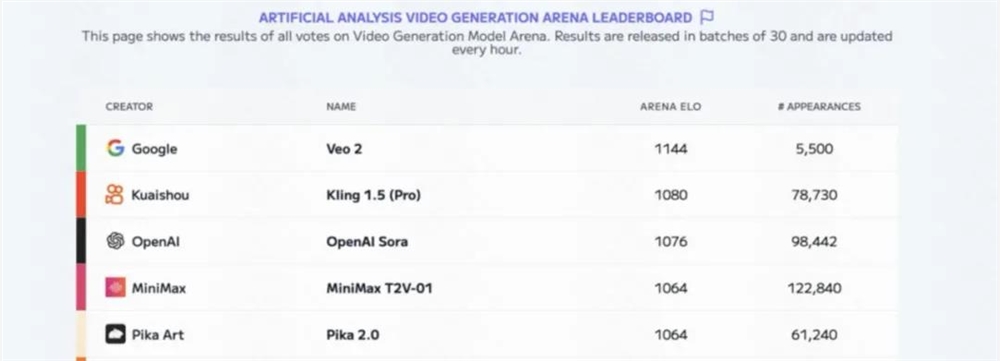Select the Pika 2.0 model name

[x=353, y=335]
